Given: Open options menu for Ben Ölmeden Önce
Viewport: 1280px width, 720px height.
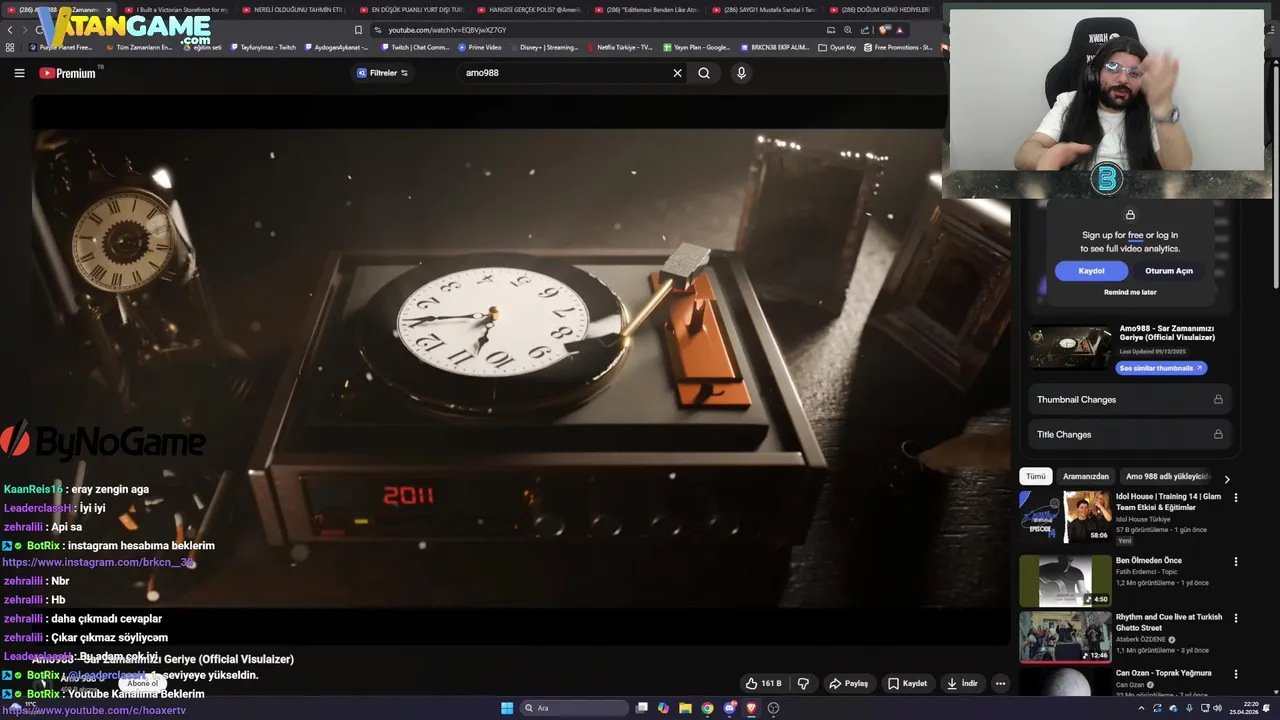Looking at the screenshot, I should pyautogui.click(x=1236, y=562).
